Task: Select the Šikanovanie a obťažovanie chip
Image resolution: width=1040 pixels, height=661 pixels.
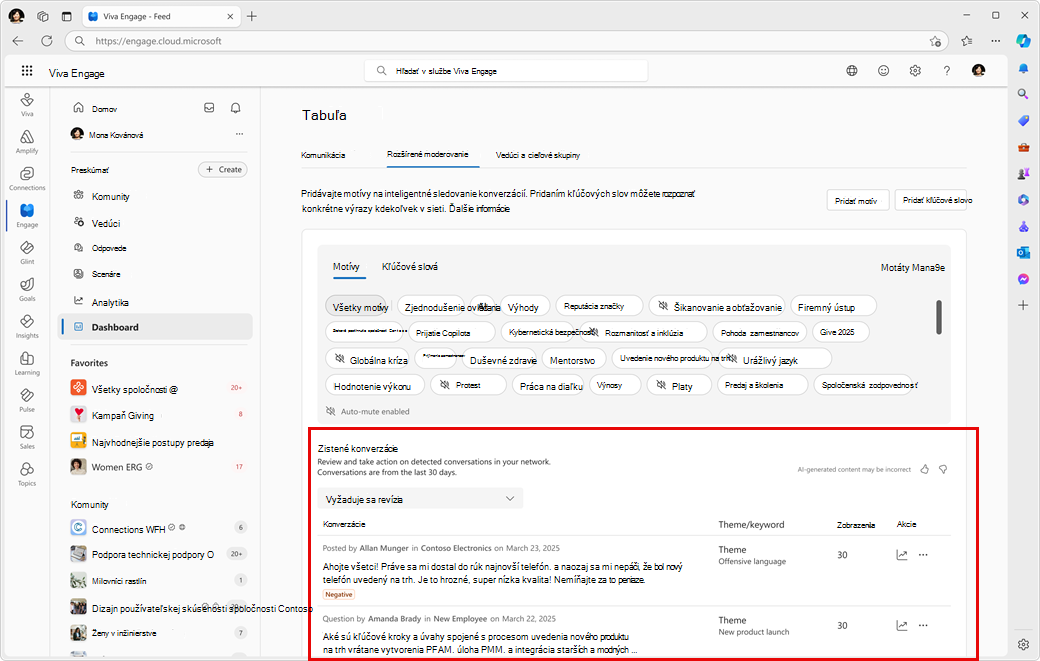Action: (717, 307)
